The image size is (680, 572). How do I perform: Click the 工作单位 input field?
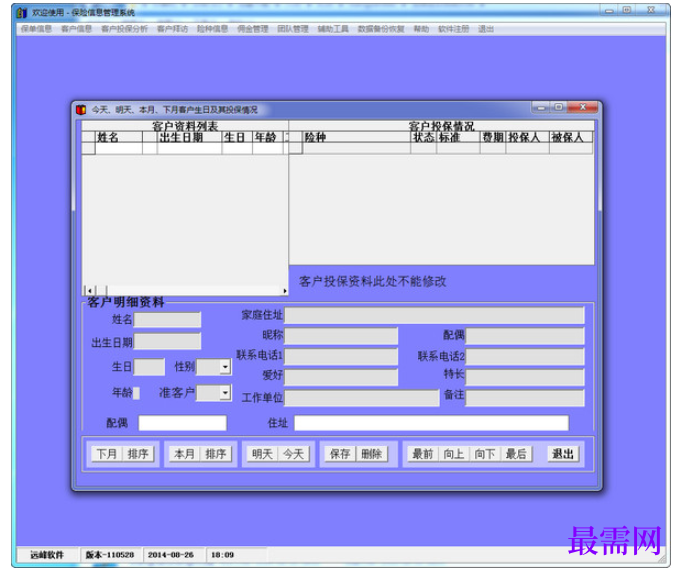pyautogui.click(x=362, y=398)
